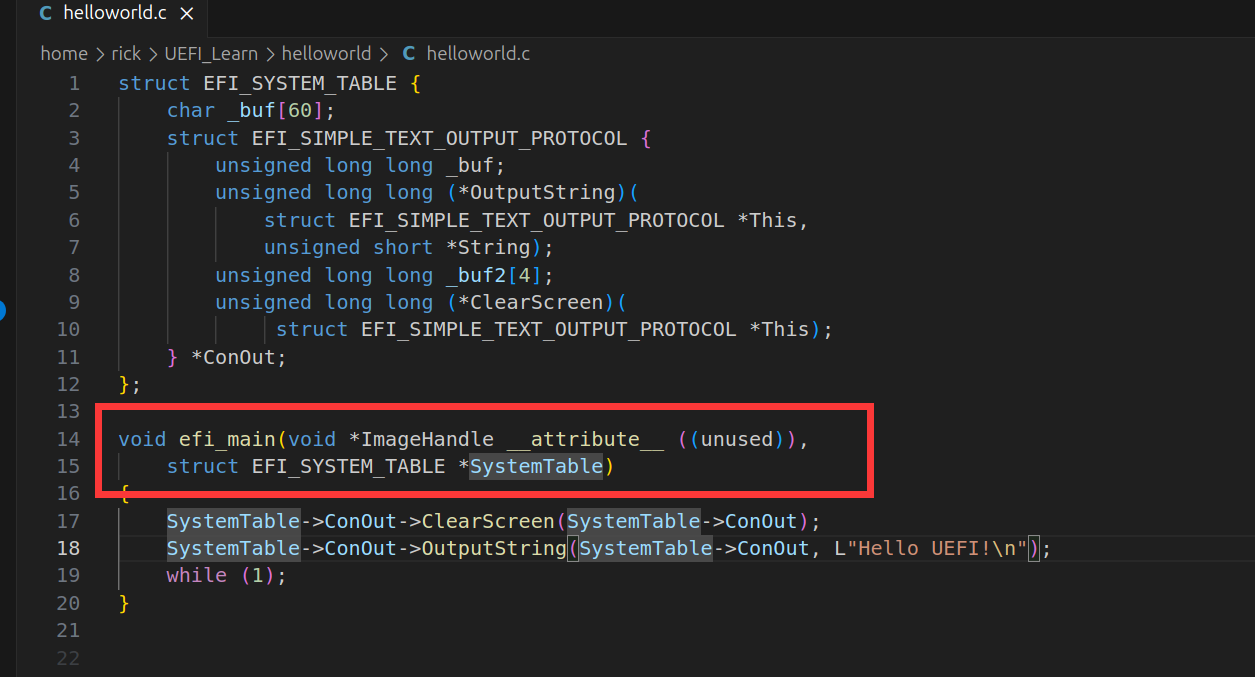This screenshot has height=677, width=1255.
Task: Click the *ConOut declaration on line 11
Action: 239,357
